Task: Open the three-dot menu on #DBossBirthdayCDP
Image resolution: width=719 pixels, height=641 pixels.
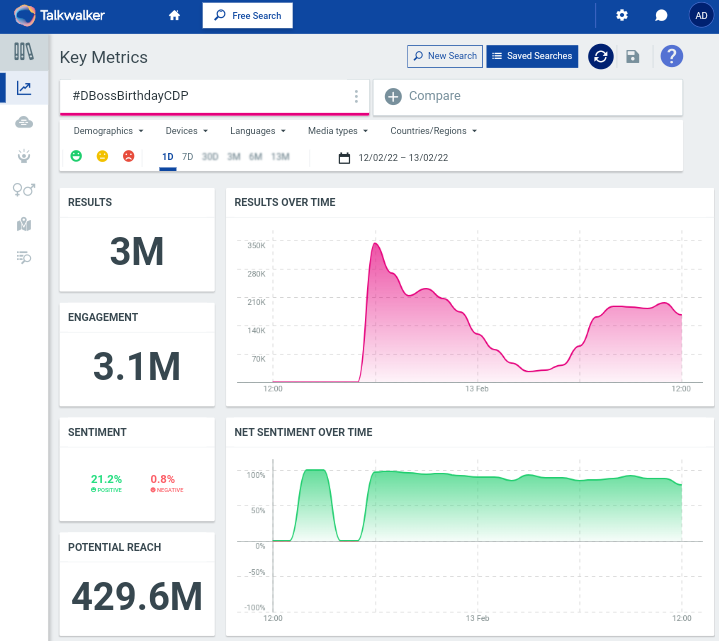Action: coord(356,96)
